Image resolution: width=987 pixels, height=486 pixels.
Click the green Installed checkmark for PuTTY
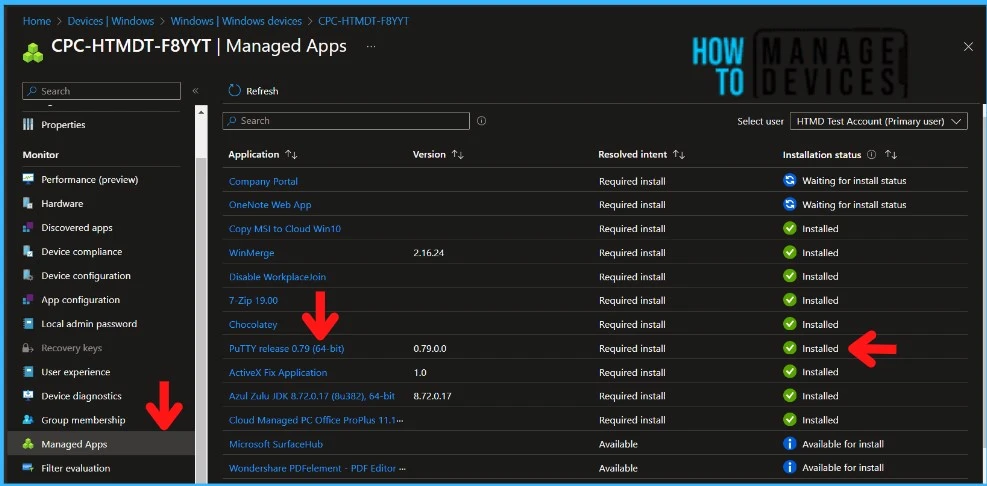click(789, 348)
